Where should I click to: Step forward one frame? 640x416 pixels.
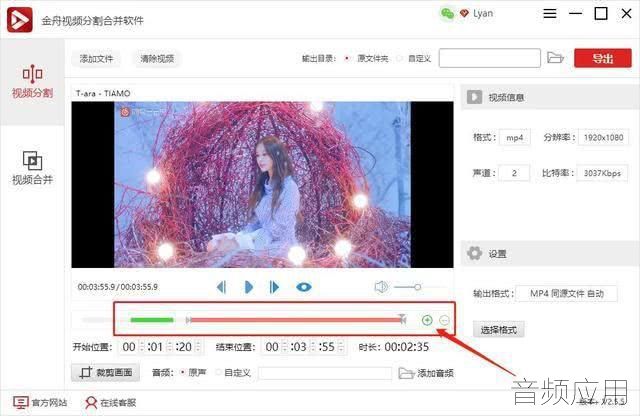[x=274, y=287]
